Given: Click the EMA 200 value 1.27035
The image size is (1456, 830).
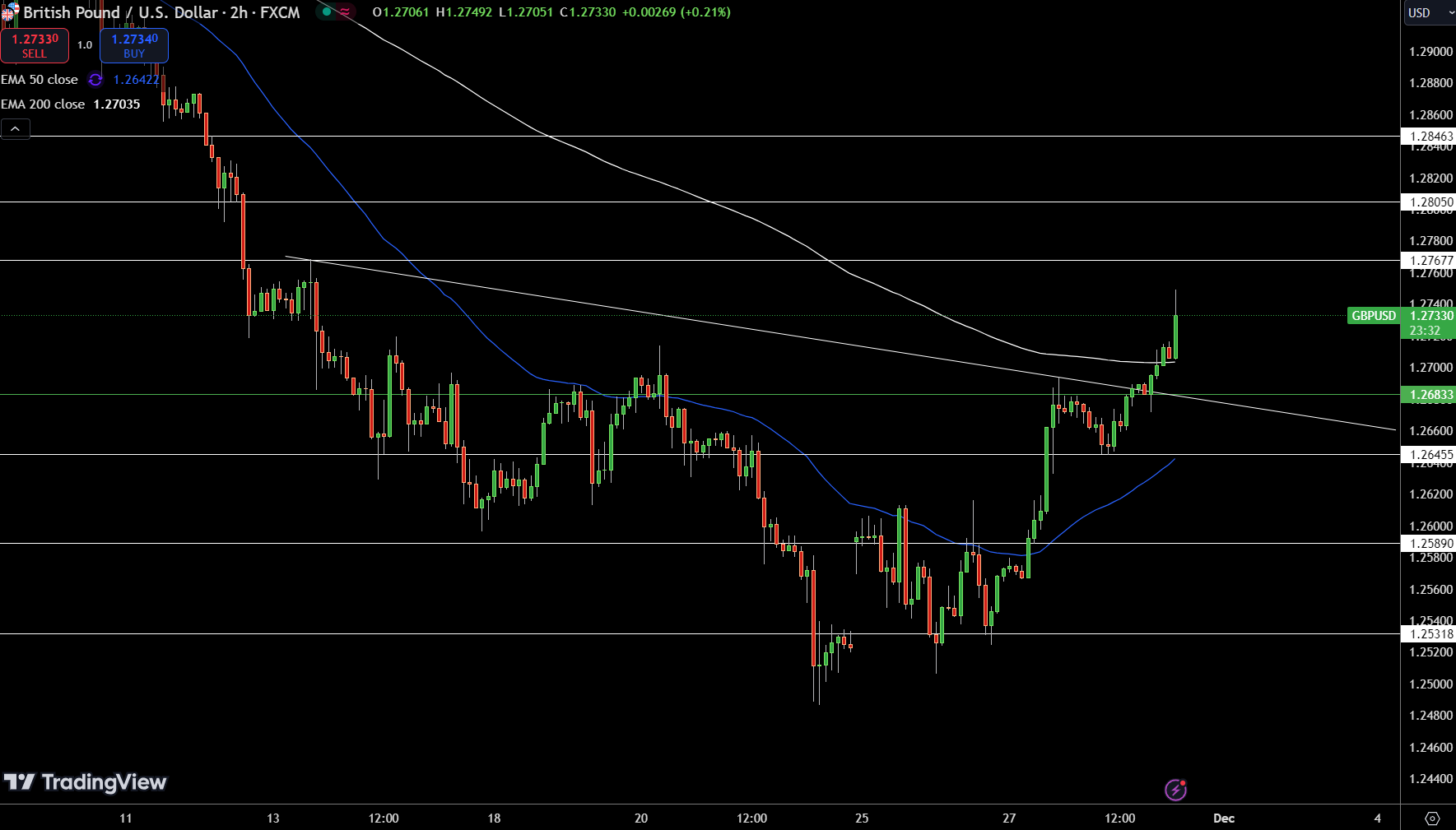Looking at the screenshot, I should pyautogui.click(x=117, y=104).
